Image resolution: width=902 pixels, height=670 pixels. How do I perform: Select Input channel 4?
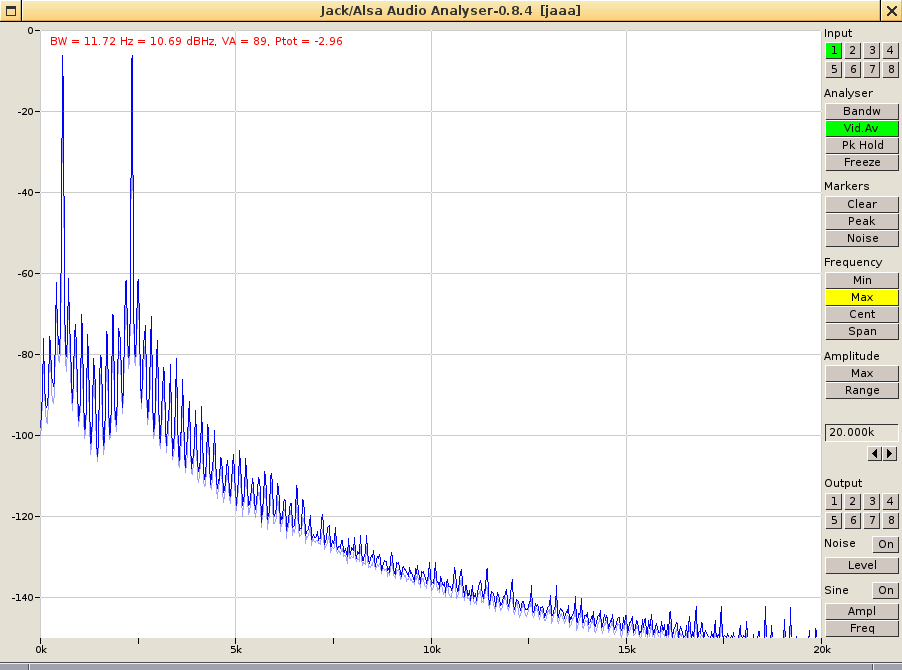click(x=890, y=51)
